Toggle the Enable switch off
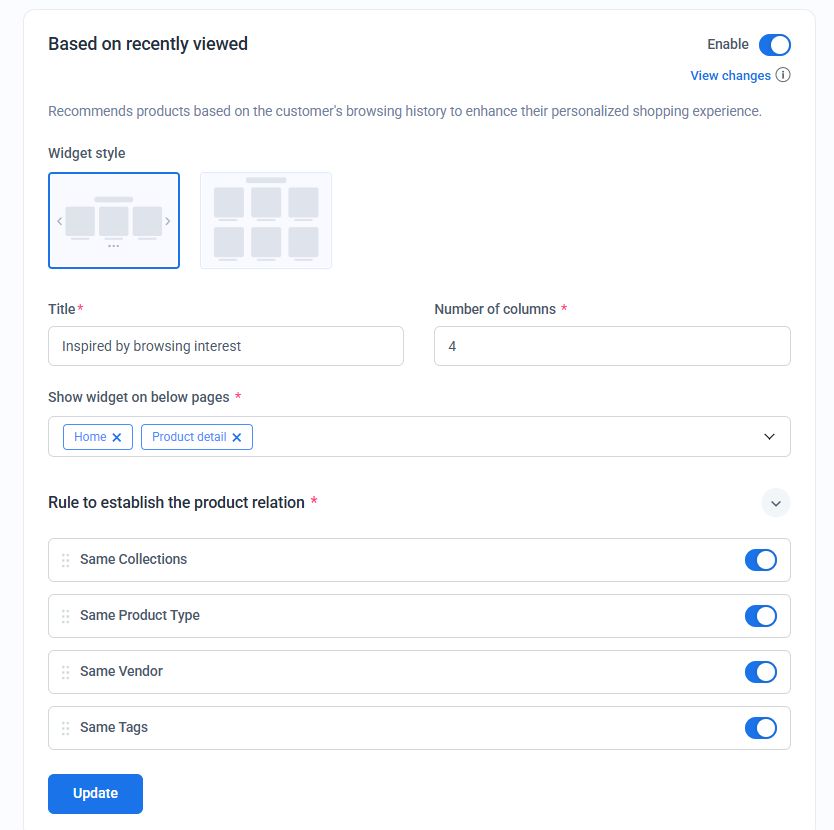 774,45
